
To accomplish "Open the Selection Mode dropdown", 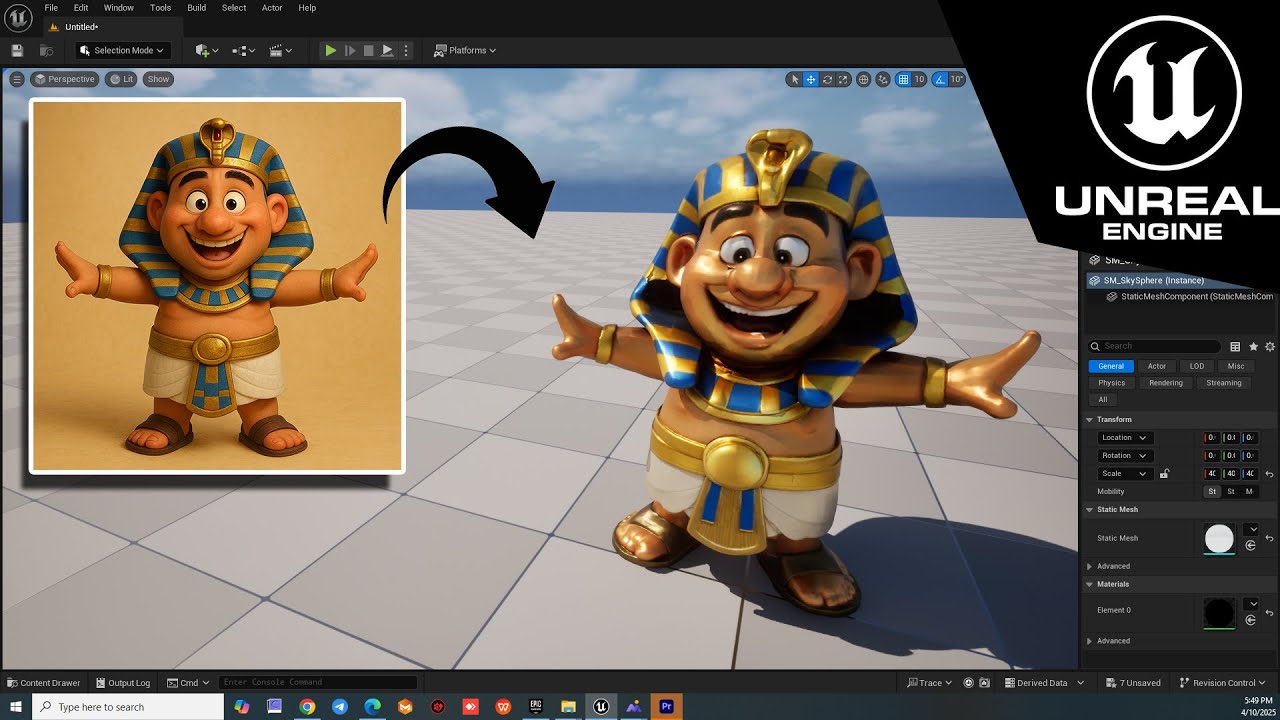I will (x=123, y=50).
